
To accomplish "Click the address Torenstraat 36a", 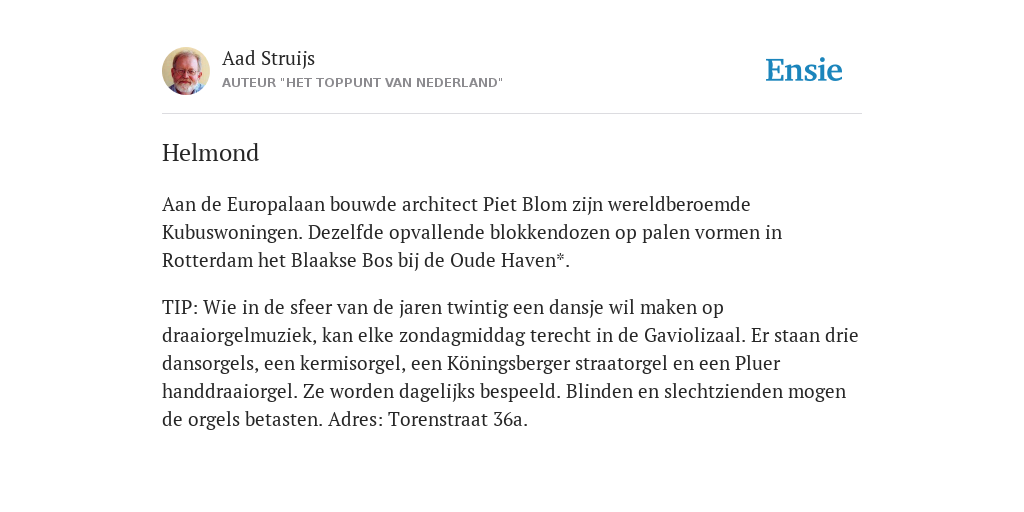I will [456, 420].
